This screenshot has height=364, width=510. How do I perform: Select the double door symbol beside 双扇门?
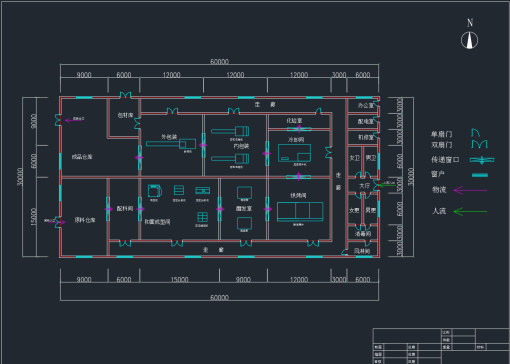(x=479, y=144)
